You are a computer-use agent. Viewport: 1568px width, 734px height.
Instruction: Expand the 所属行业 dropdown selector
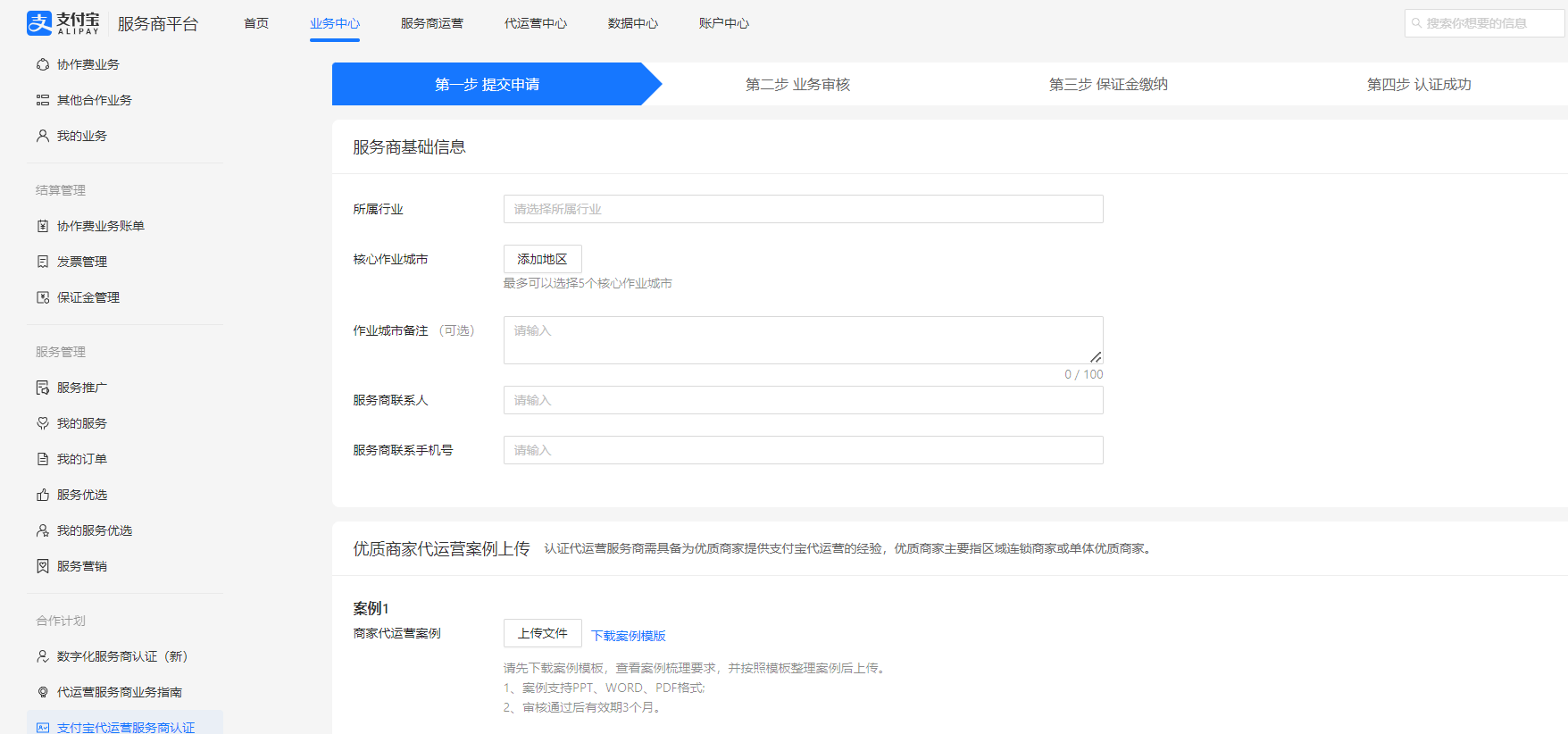803,209
